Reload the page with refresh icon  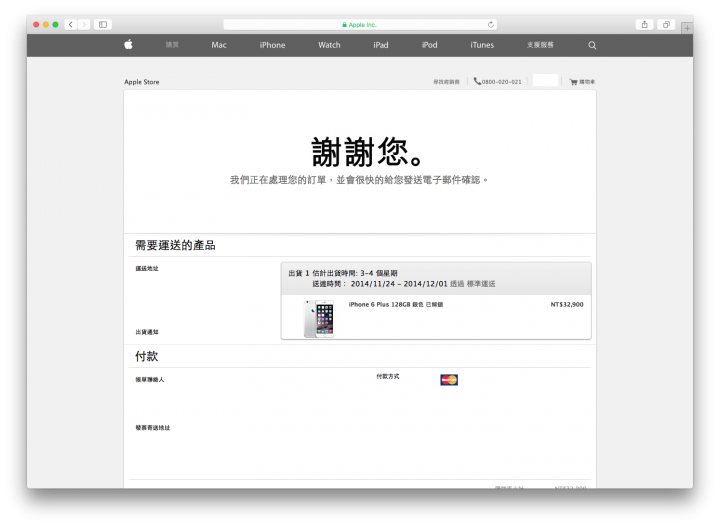click(491, 24)
